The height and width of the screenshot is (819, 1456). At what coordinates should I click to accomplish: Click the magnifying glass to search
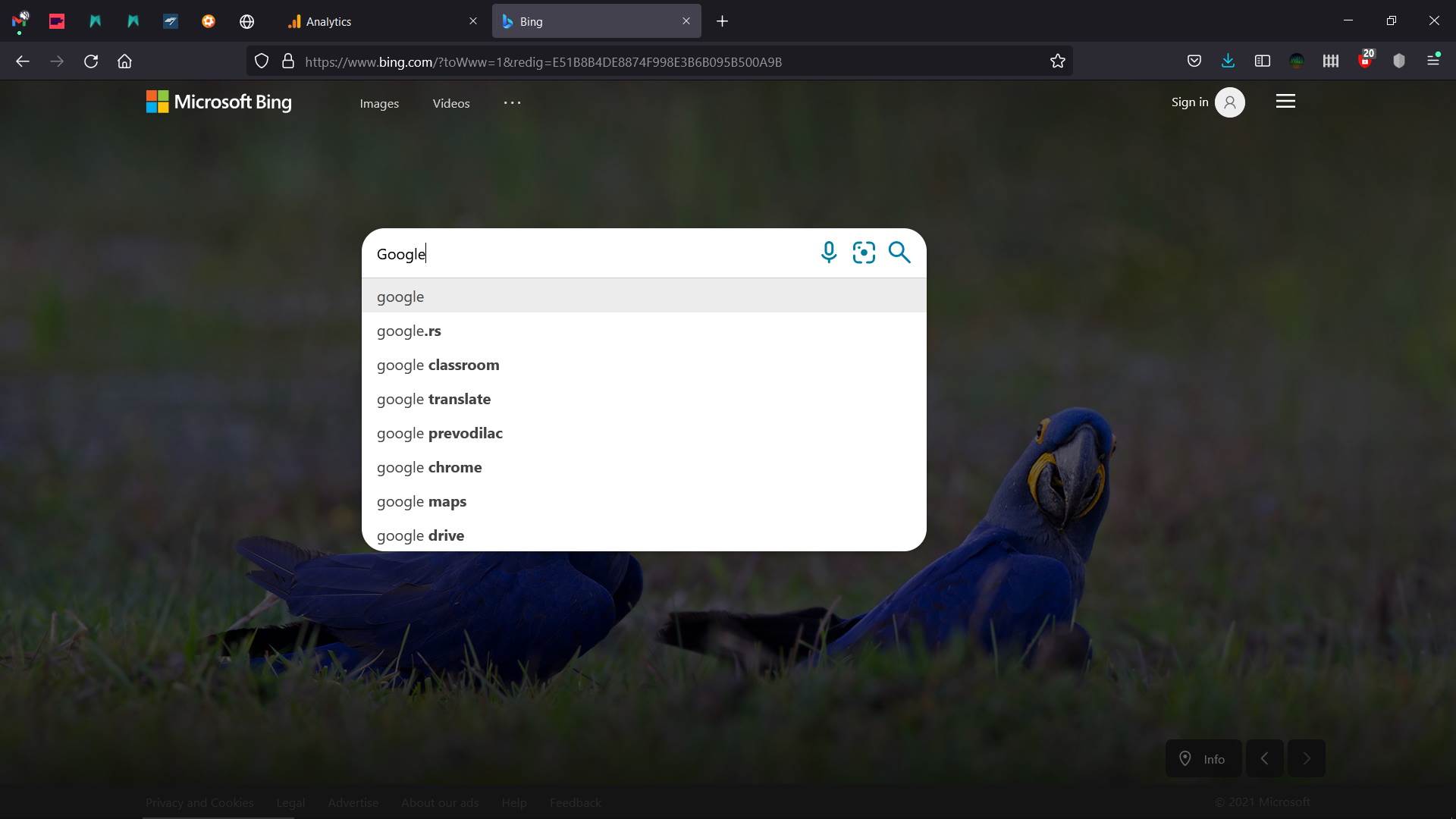899,253
